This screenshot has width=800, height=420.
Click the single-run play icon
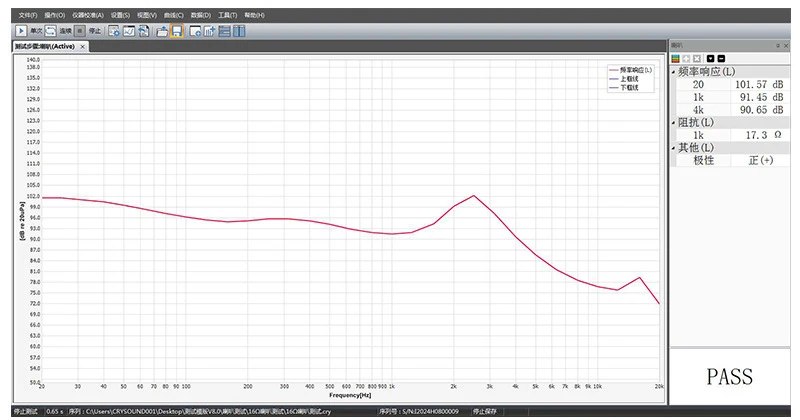click(x=22, y=31)
